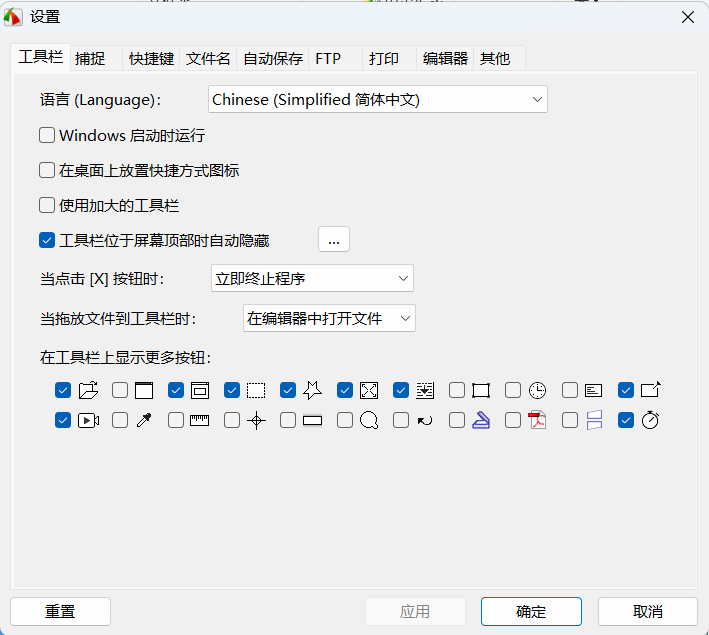Tick the box beside PDF icon
This screenshot has height=635, width=709.
coord(513,421)
